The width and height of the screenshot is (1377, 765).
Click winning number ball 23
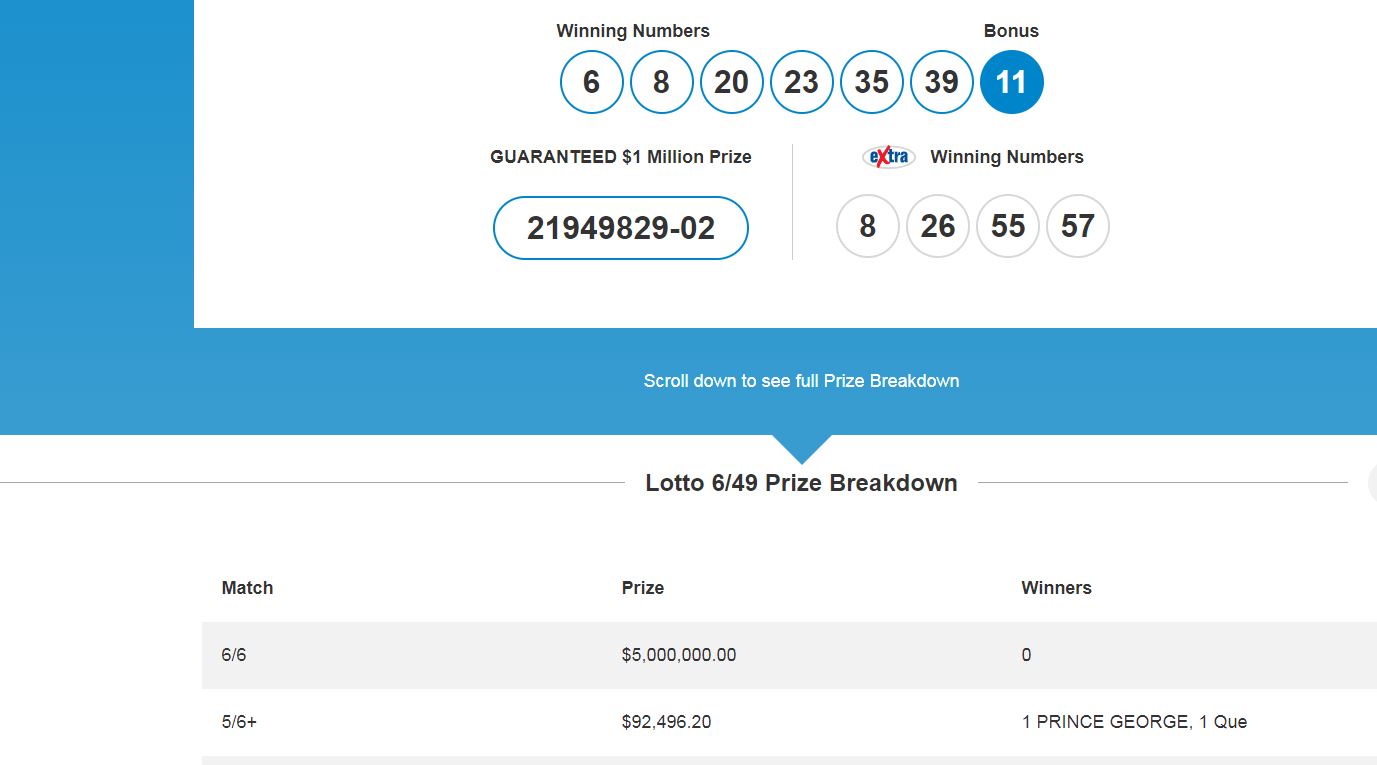[801, 82]
